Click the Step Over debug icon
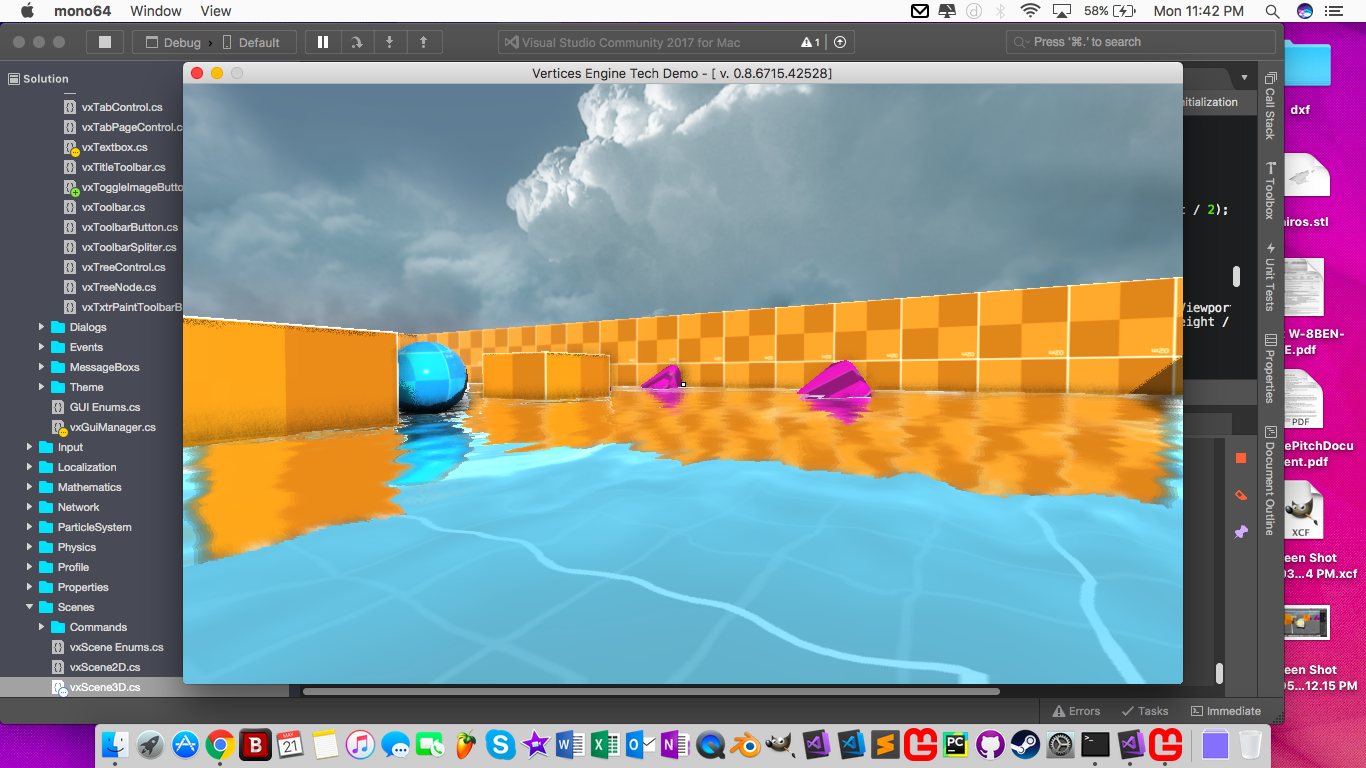The height and width of the screenshot is (768, 1366). tap(356, 42)
